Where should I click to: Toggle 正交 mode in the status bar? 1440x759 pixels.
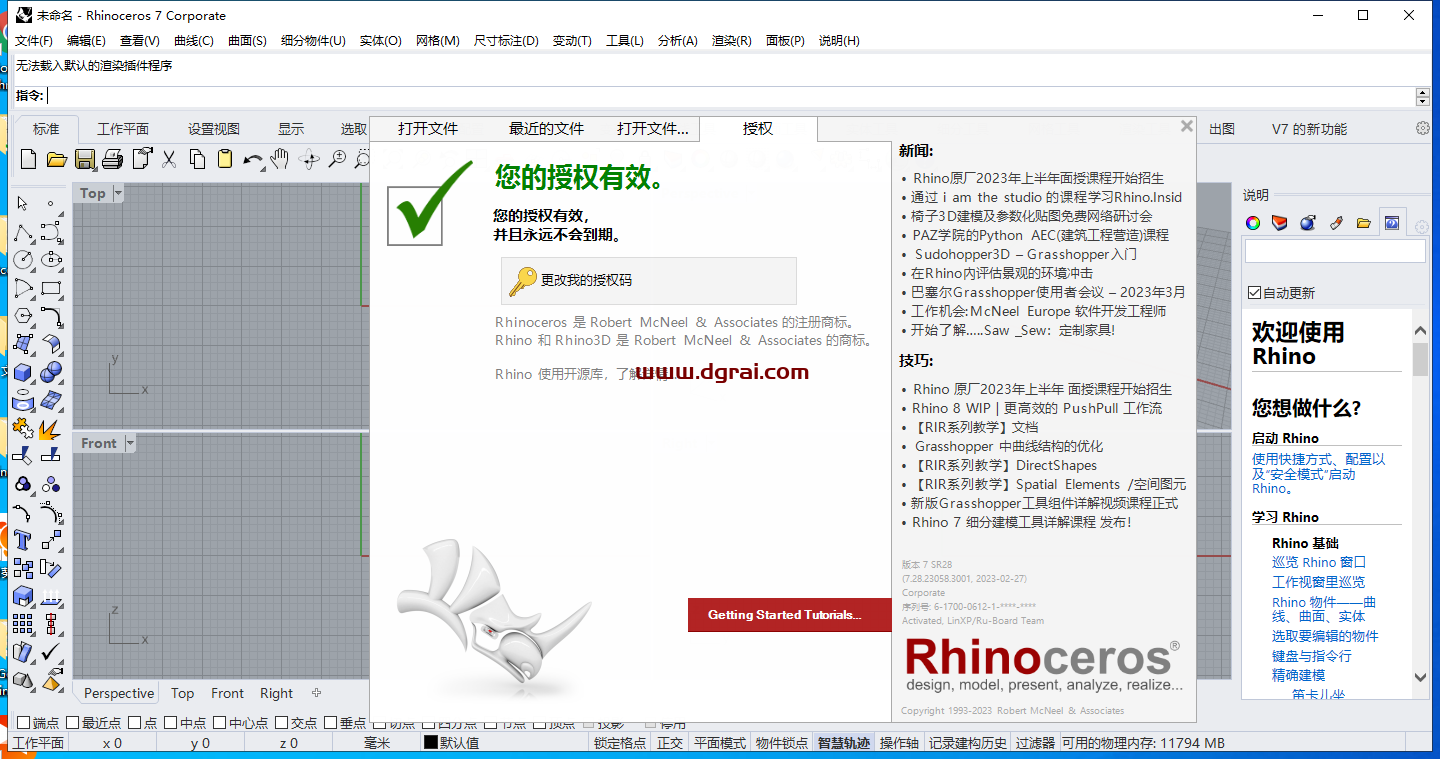[x=670, y=743]
